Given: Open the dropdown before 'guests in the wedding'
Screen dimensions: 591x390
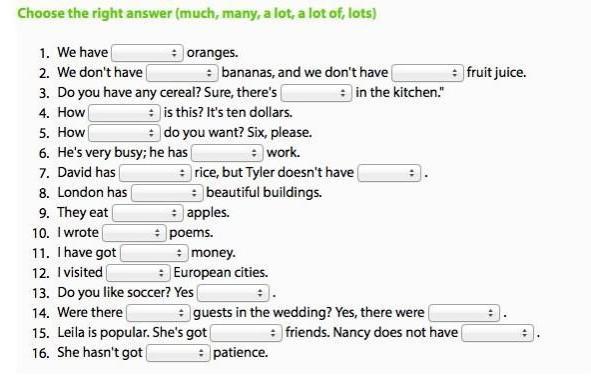Looking at the screenshot, I should click(x=158, y=313).
